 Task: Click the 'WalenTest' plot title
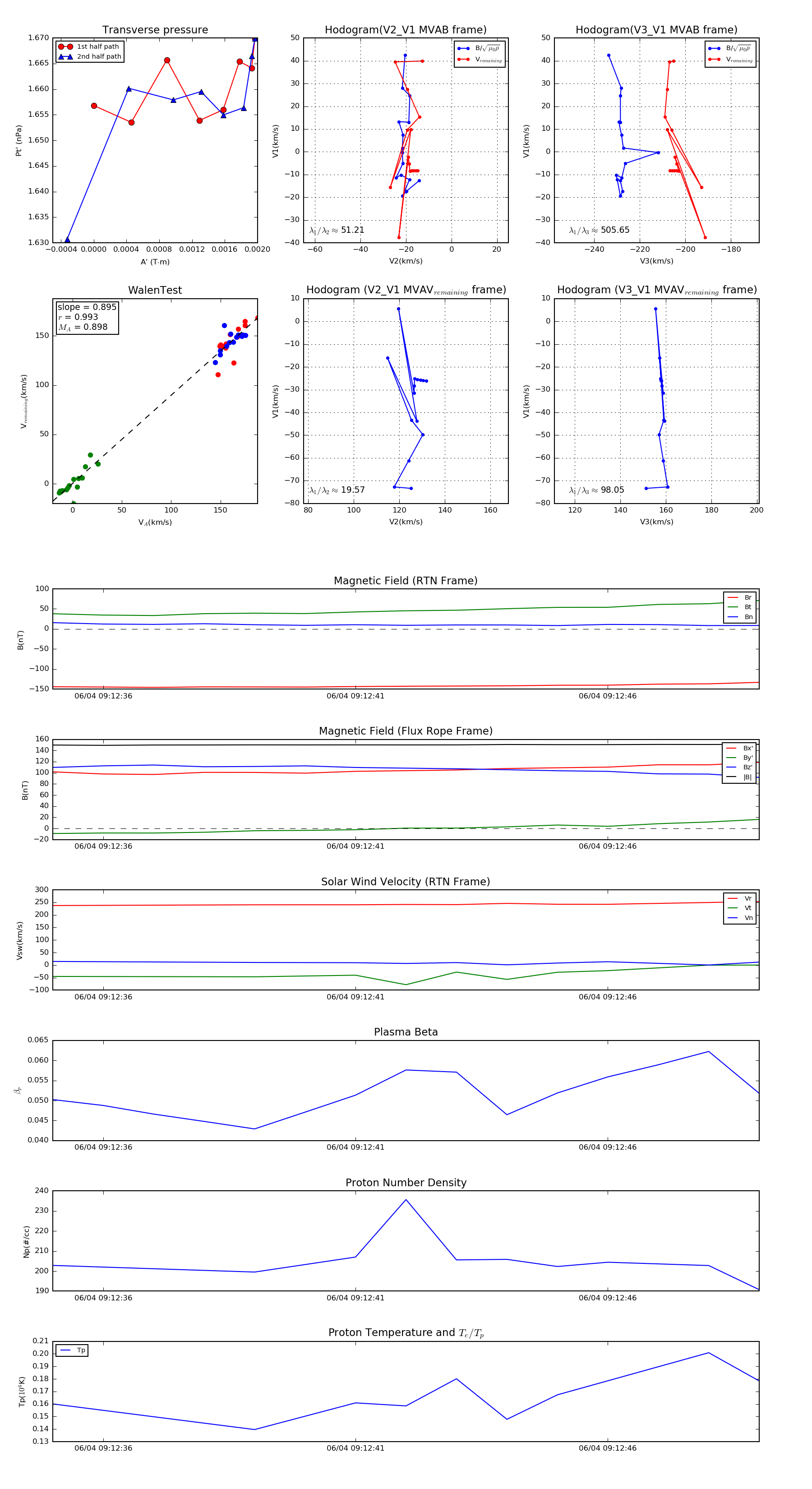155,290
